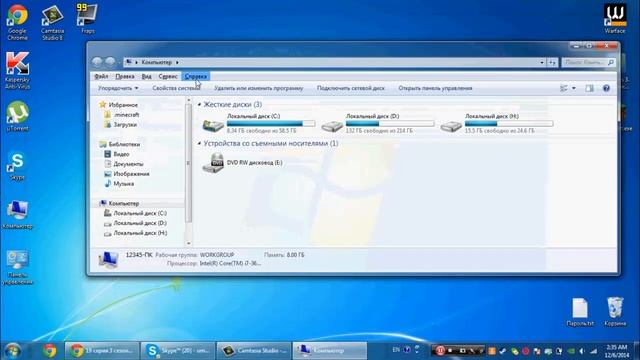Click volume speaker icon in tray
640x360 pixels.
pyautogui.click(x=582, y=351)
